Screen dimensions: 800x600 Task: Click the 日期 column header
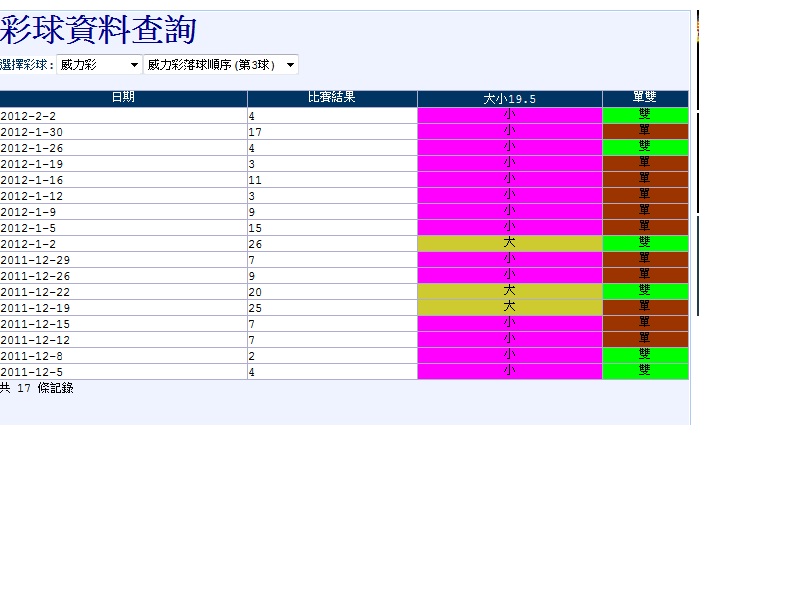[123, 98]
